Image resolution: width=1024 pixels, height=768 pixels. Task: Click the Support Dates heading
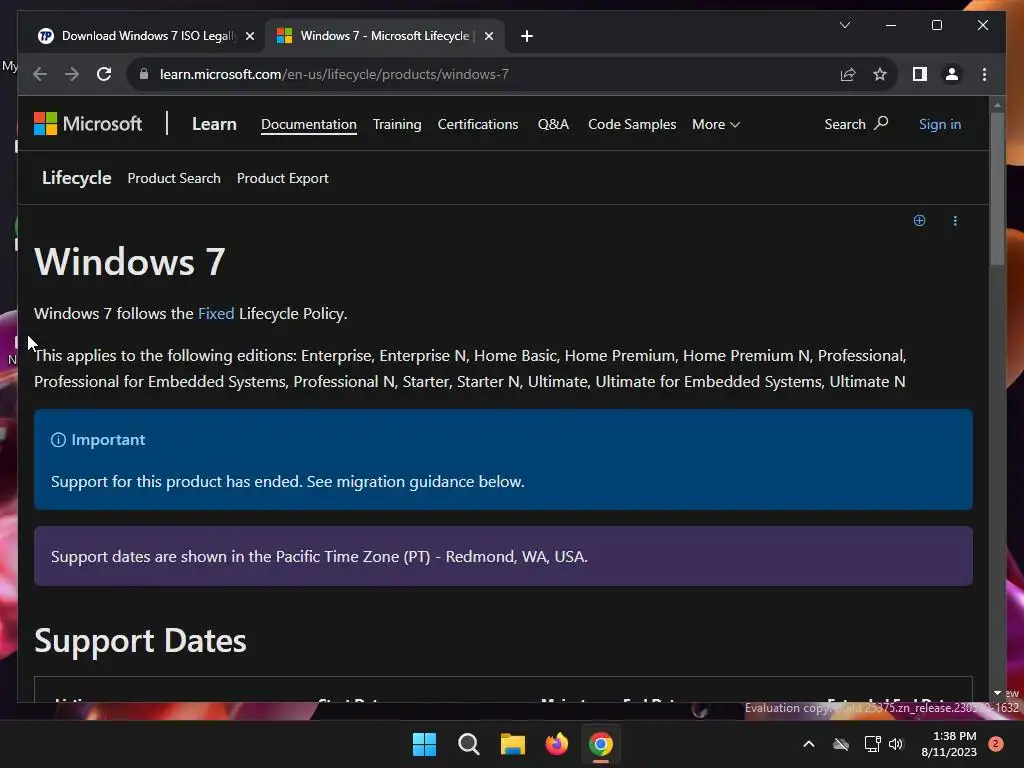[x=140, y=640]
